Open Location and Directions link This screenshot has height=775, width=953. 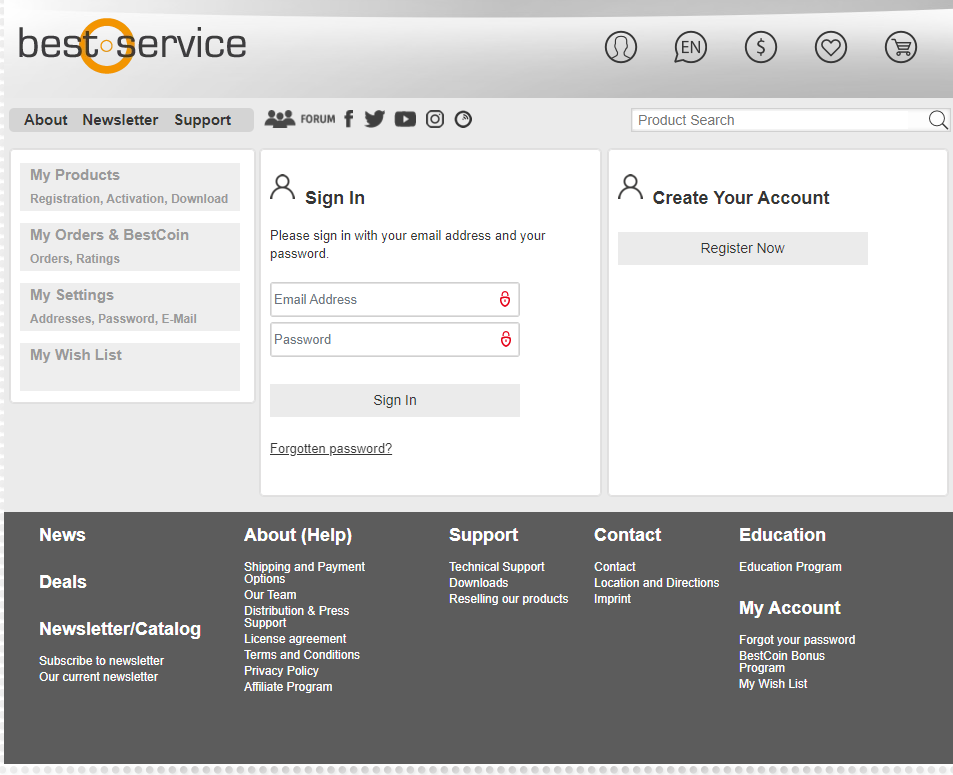pos(656,582)
